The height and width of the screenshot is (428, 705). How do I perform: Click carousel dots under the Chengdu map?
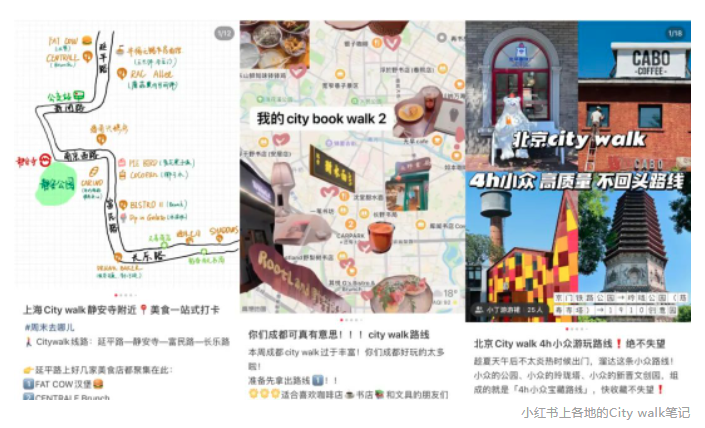pyautogui.click(x=351, y=320)
